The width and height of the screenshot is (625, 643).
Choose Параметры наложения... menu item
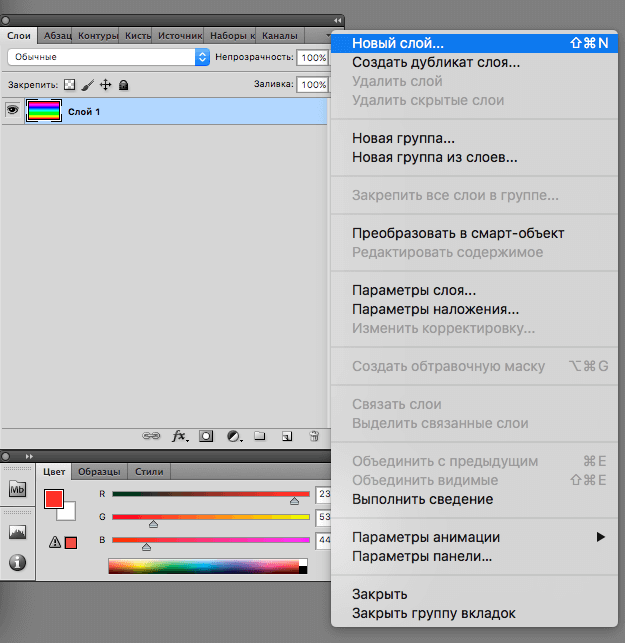pyautogui.click(x=474, y=309)
